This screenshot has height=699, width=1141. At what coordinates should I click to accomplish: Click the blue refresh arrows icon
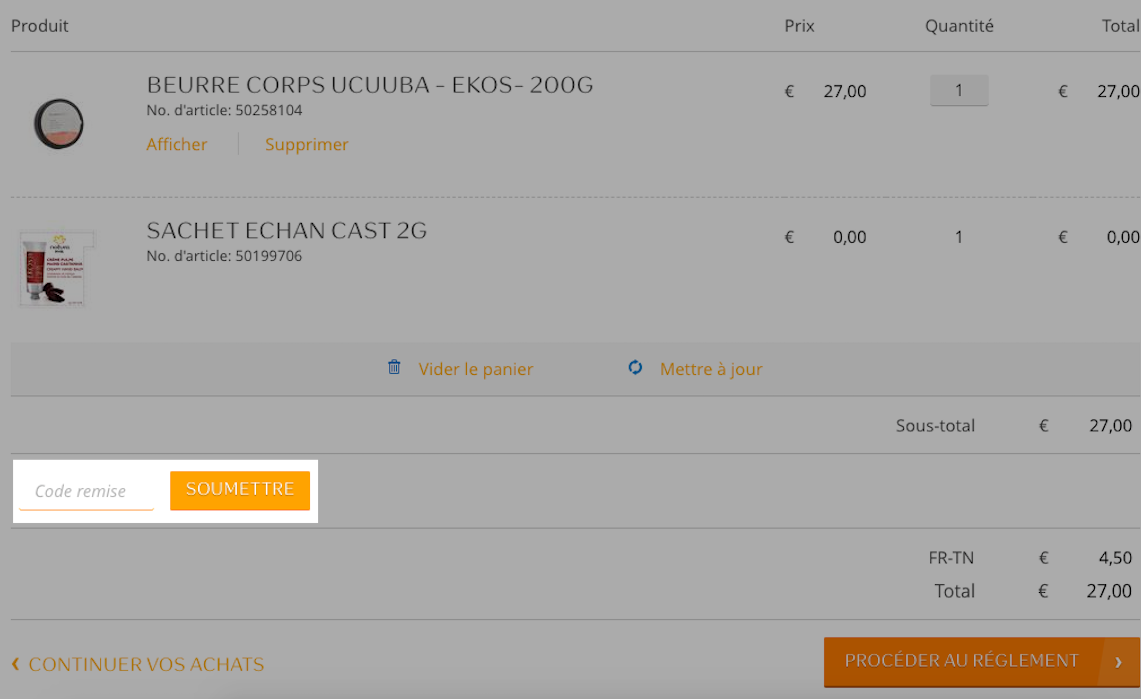635,367
